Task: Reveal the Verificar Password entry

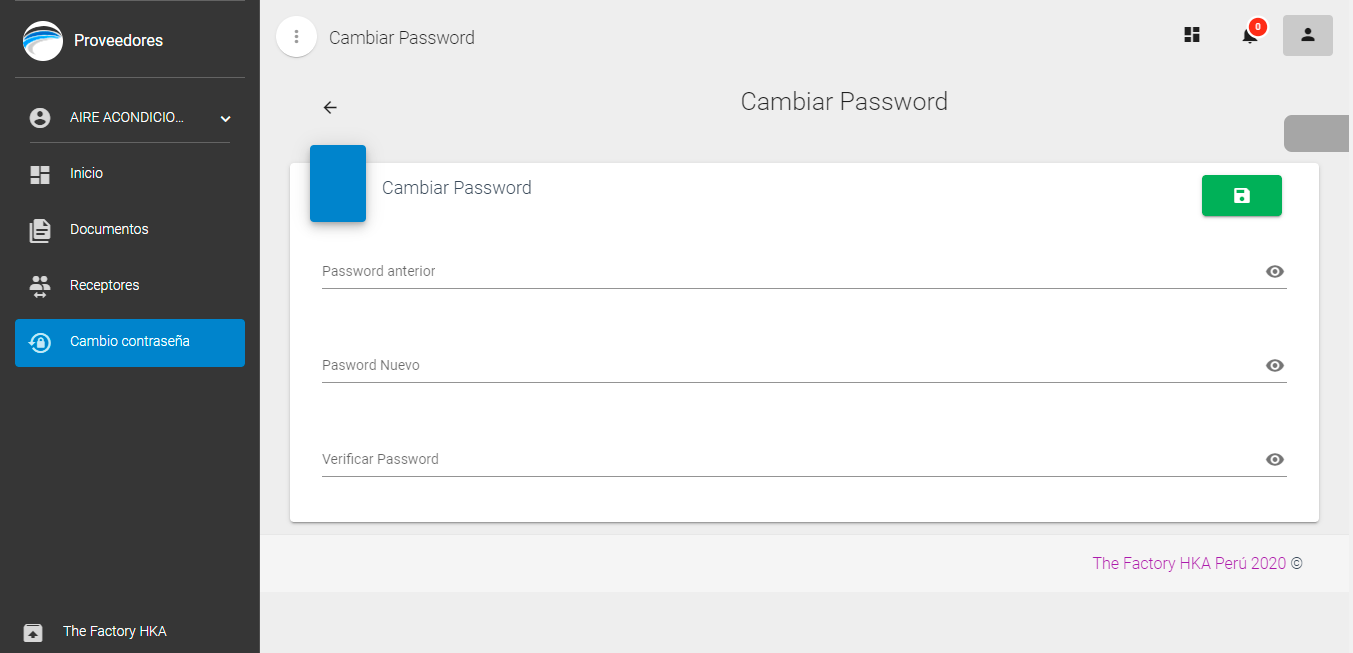Action: pos(1274,460)
